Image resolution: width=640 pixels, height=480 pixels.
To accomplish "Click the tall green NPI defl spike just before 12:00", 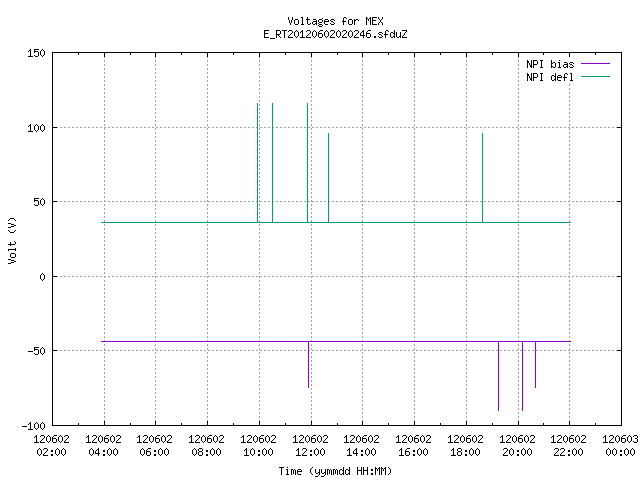I will click(307, 163).
